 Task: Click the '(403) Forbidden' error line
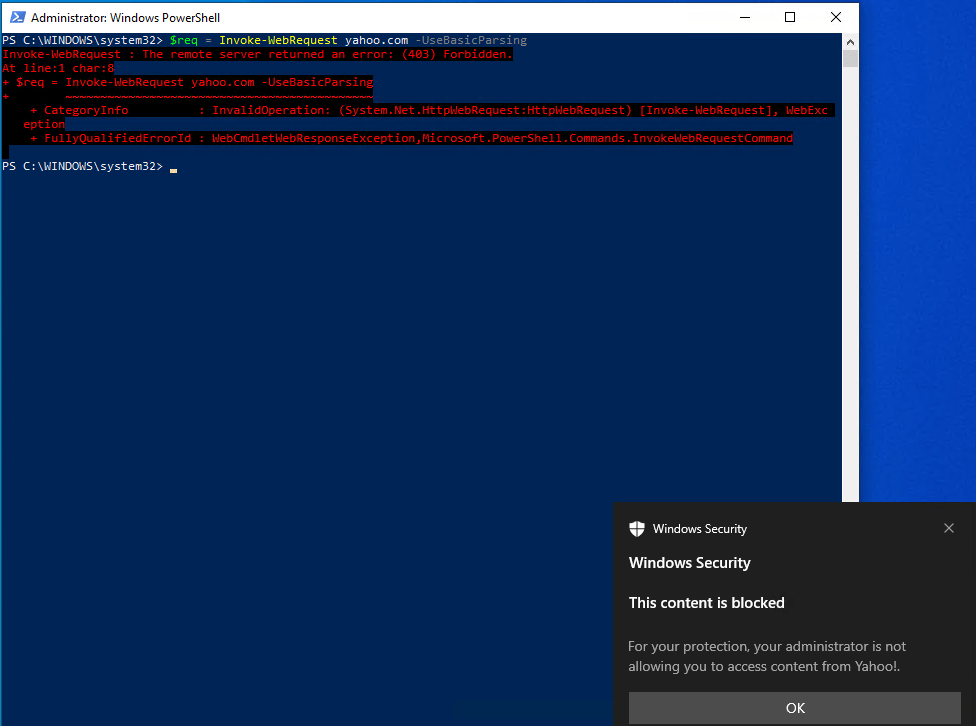click(x=257, y=54)
